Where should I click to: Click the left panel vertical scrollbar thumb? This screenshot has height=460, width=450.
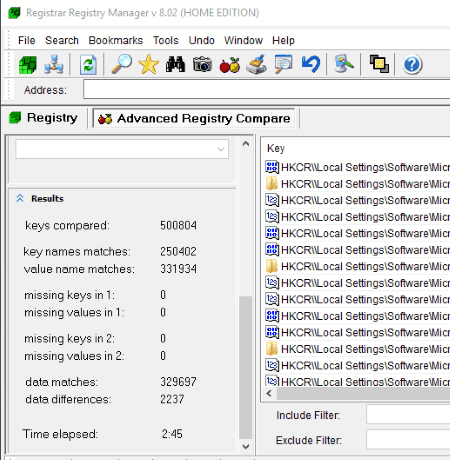pyautogui.click(x=246, y=367)
